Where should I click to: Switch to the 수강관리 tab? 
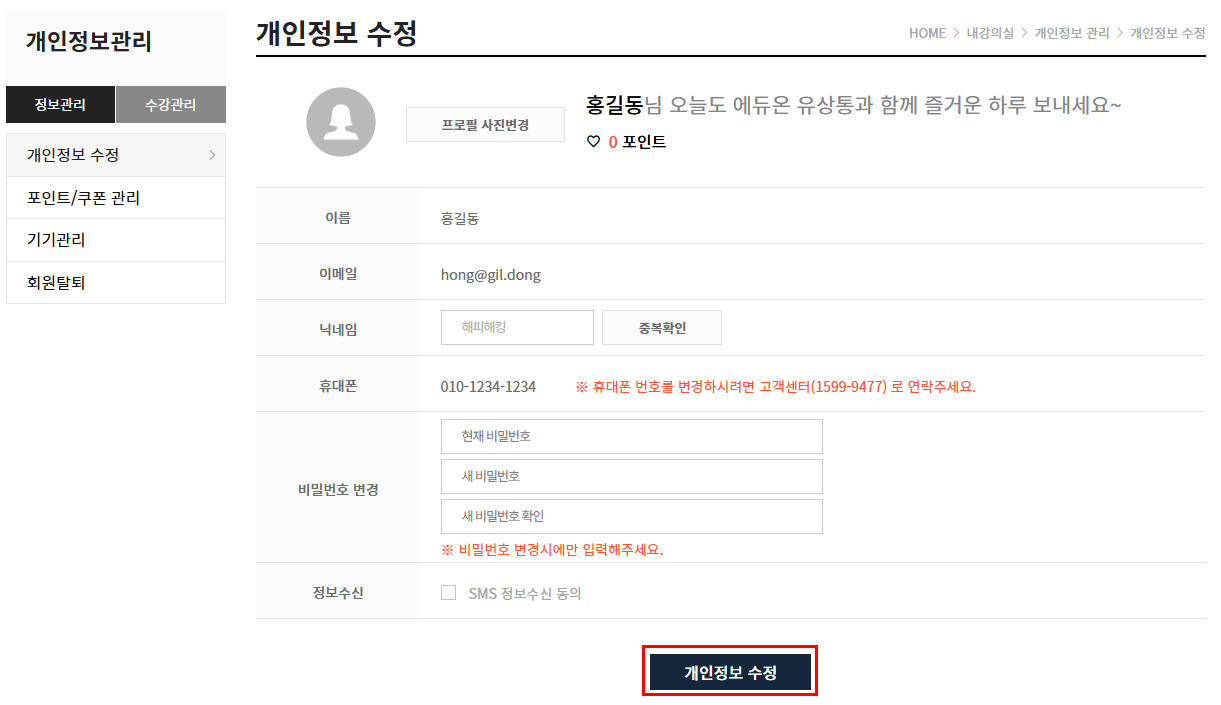click(170, 104)
